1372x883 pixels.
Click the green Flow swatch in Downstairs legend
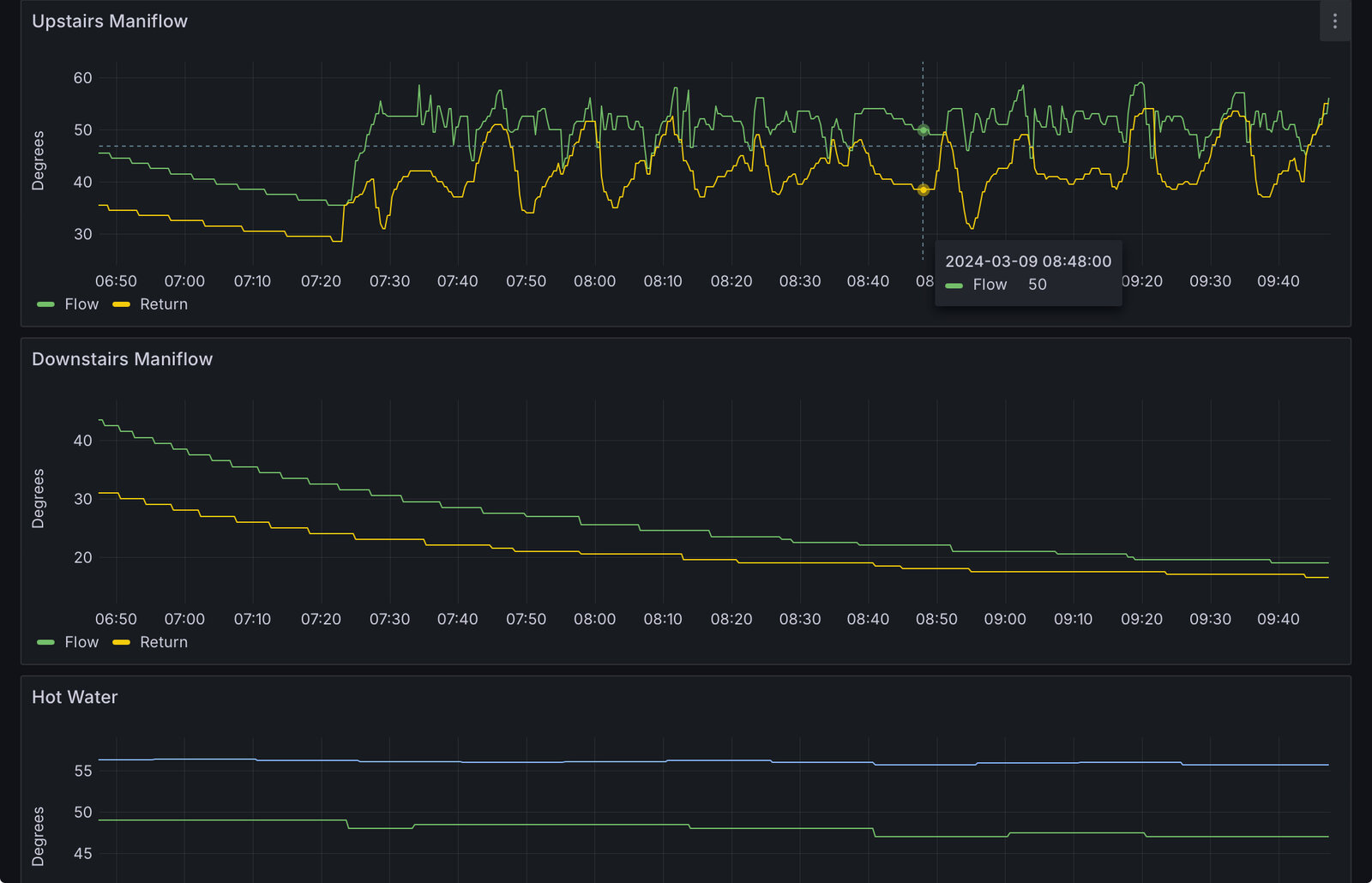coord(46,642)
